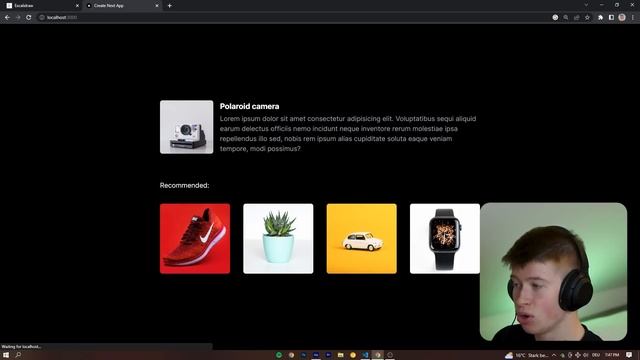The image size is (640, 360).
Task: Click the browser forward arrow
Action: pos(18,18)
